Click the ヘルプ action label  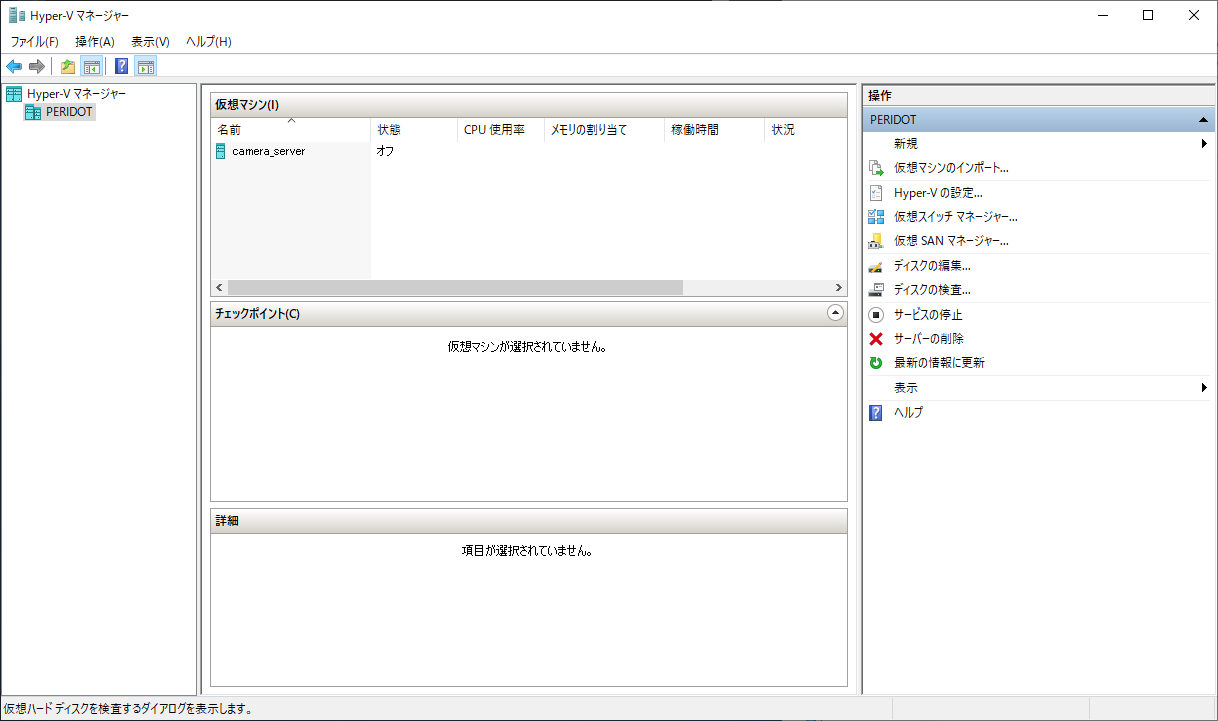[908, 412]
